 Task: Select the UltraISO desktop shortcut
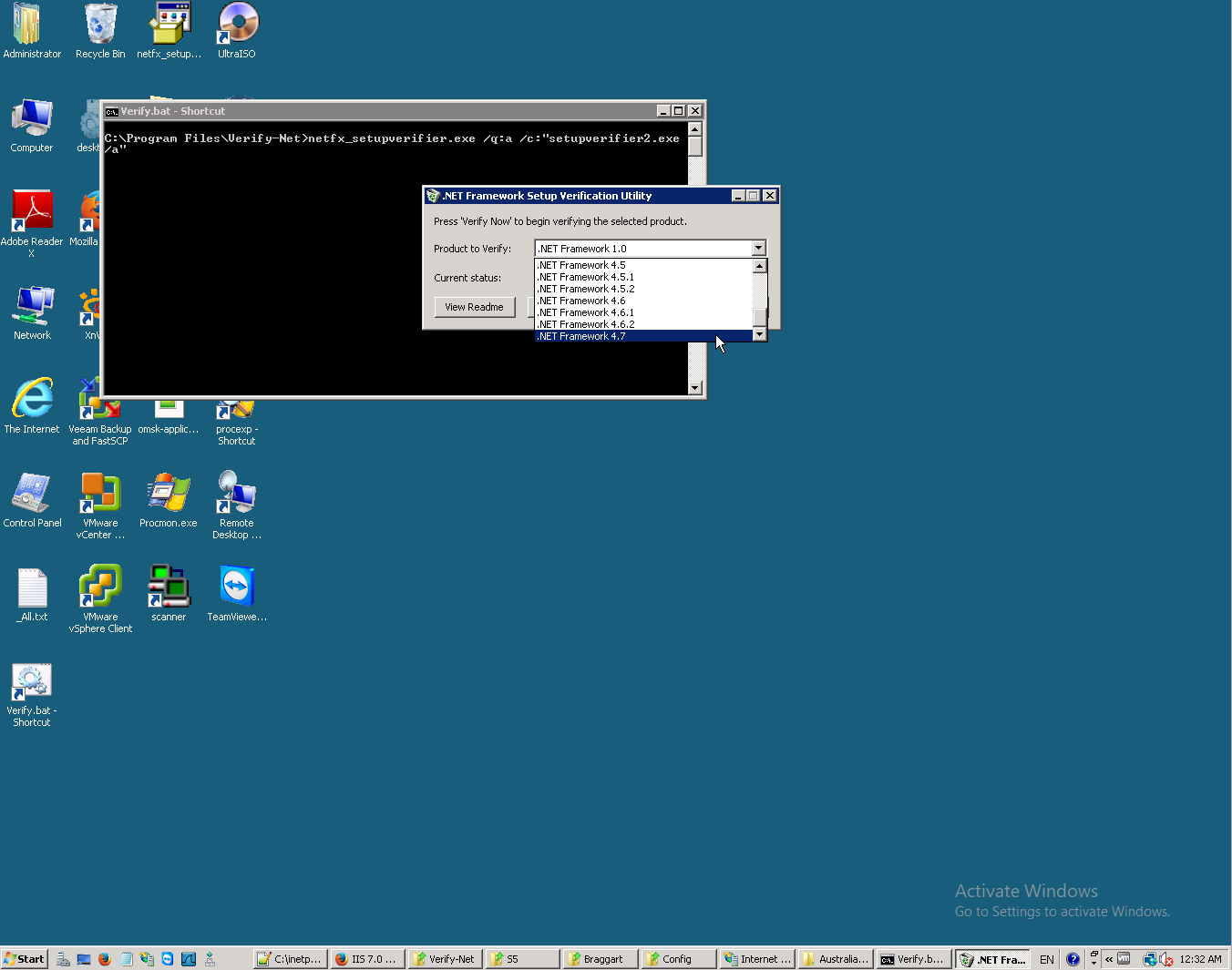[x=237, y=32]
